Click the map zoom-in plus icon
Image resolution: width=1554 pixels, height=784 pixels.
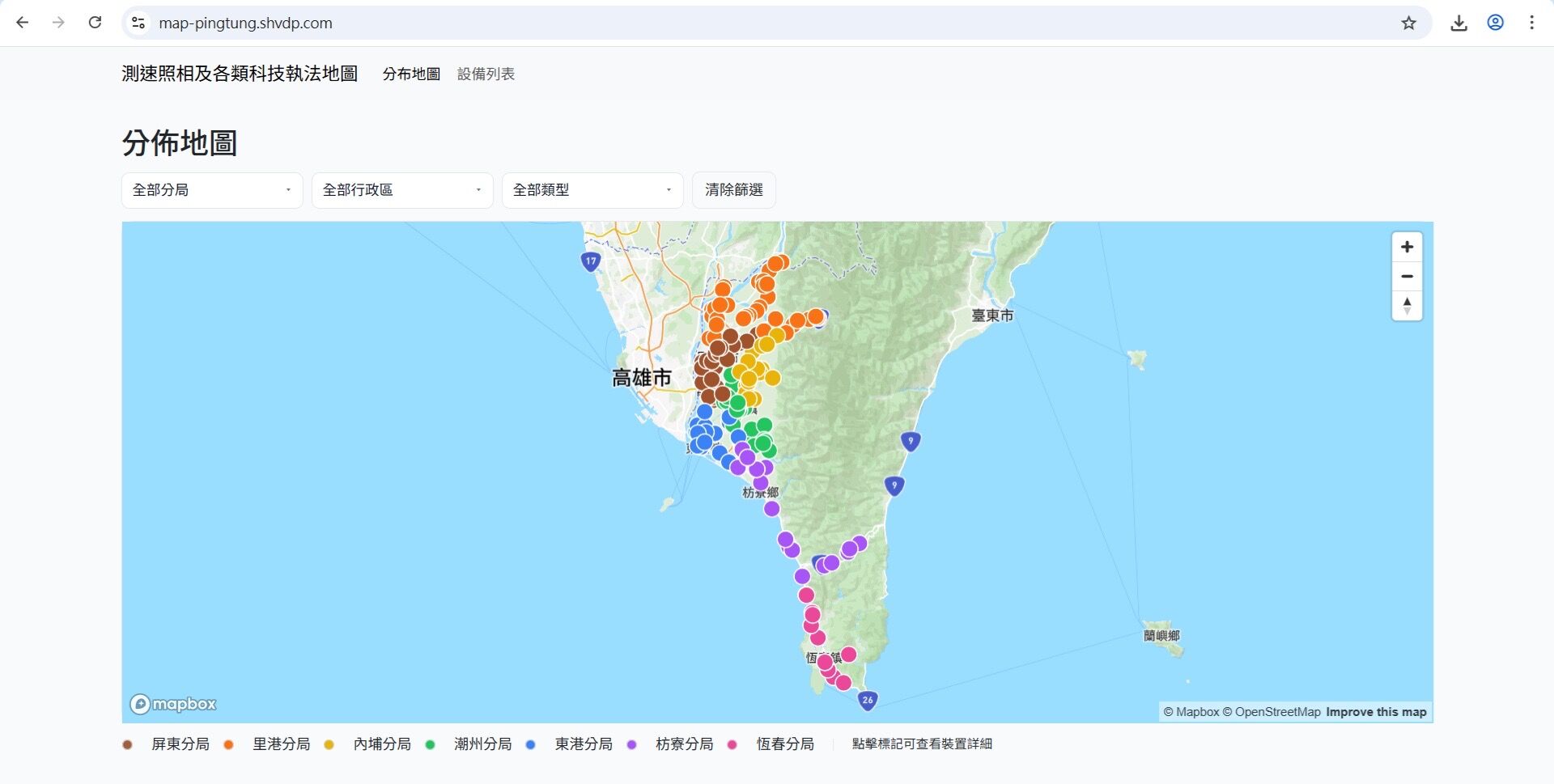pos(1408,247)
